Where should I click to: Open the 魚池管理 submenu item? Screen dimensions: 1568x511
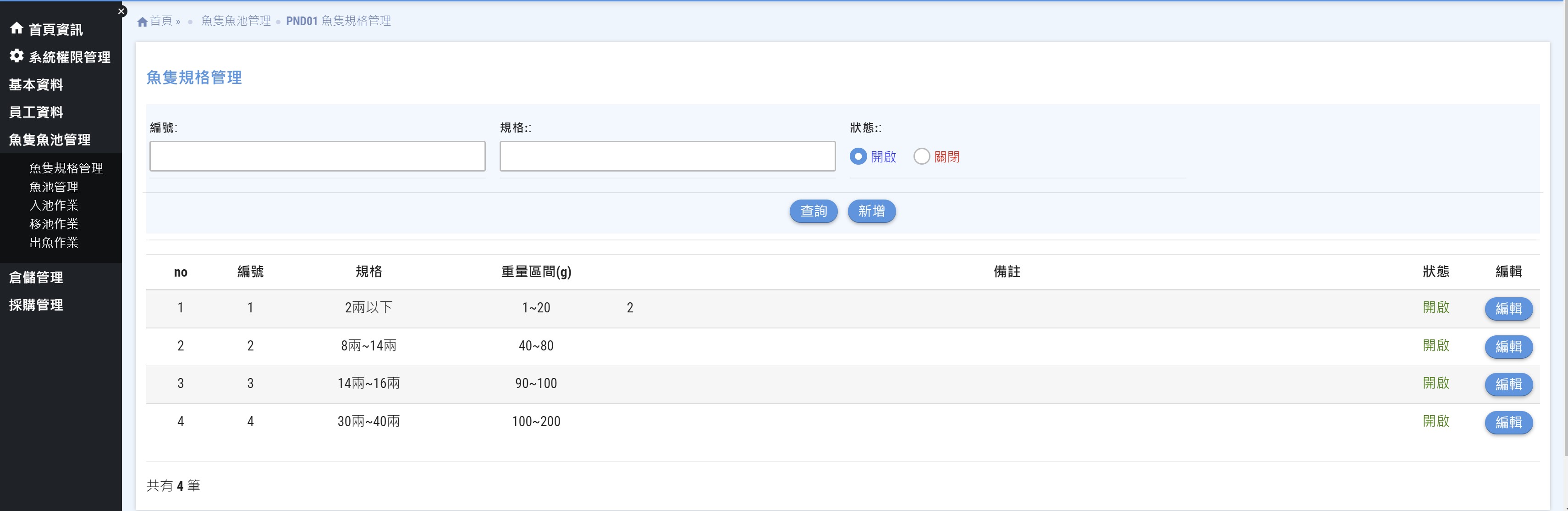[x=54, y=187]
